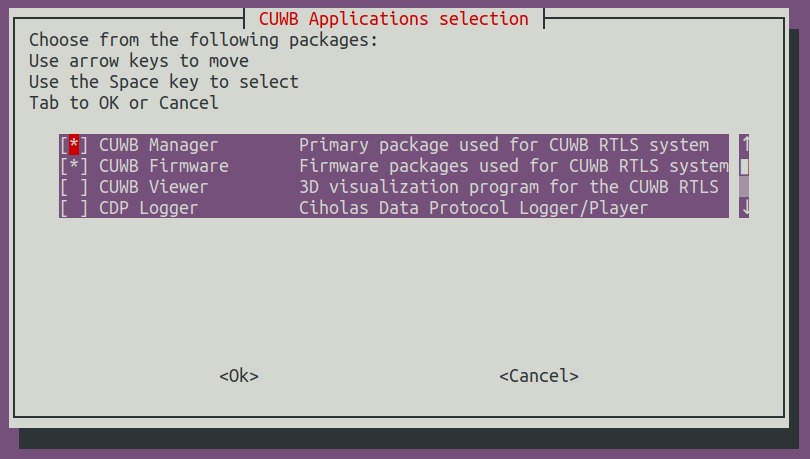Uncheck the CUWB Firmware checkbox
Screen dimensions: 810x459
pyautogui.click(x=74, y=166)
